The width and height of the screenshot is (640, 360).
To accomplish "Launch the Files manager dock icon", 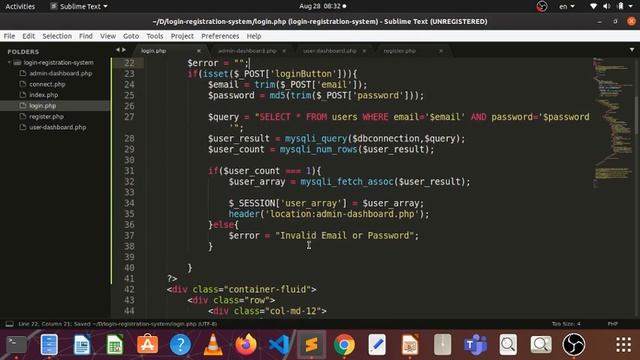I will pyautogui.click(x=49, y=345).
